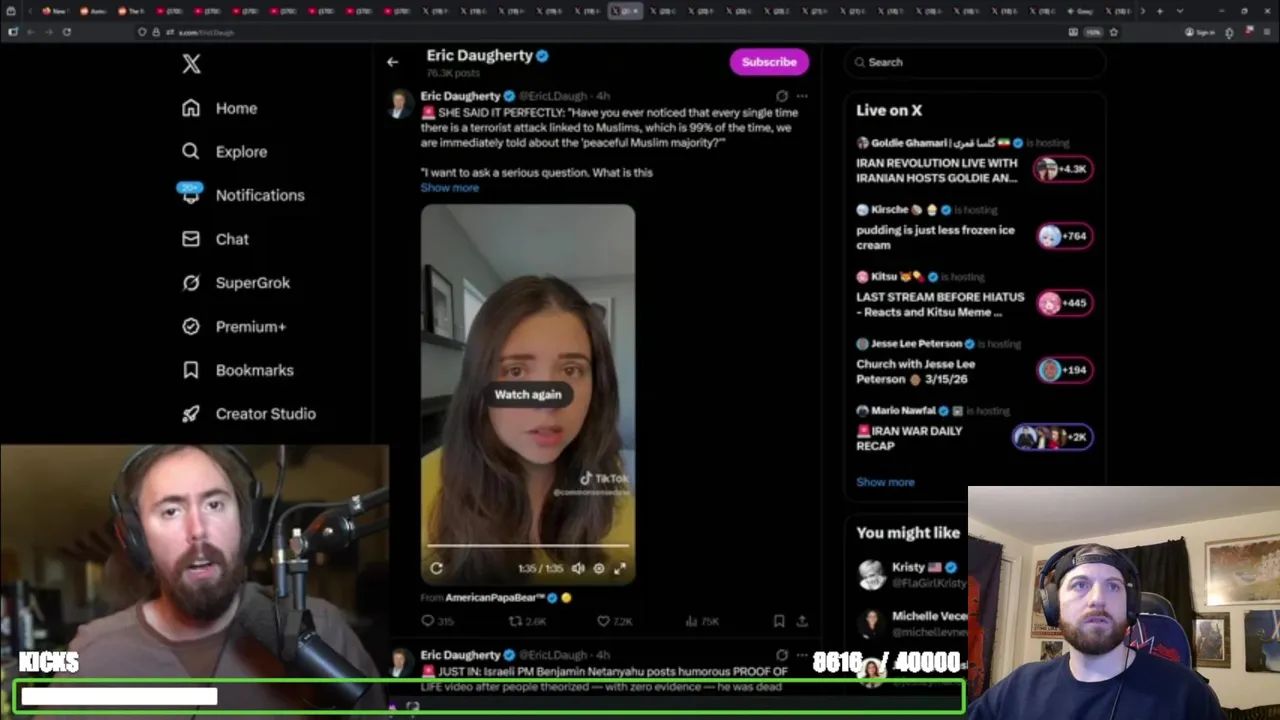Join Last Stream Before Hiatus space

1063,303
